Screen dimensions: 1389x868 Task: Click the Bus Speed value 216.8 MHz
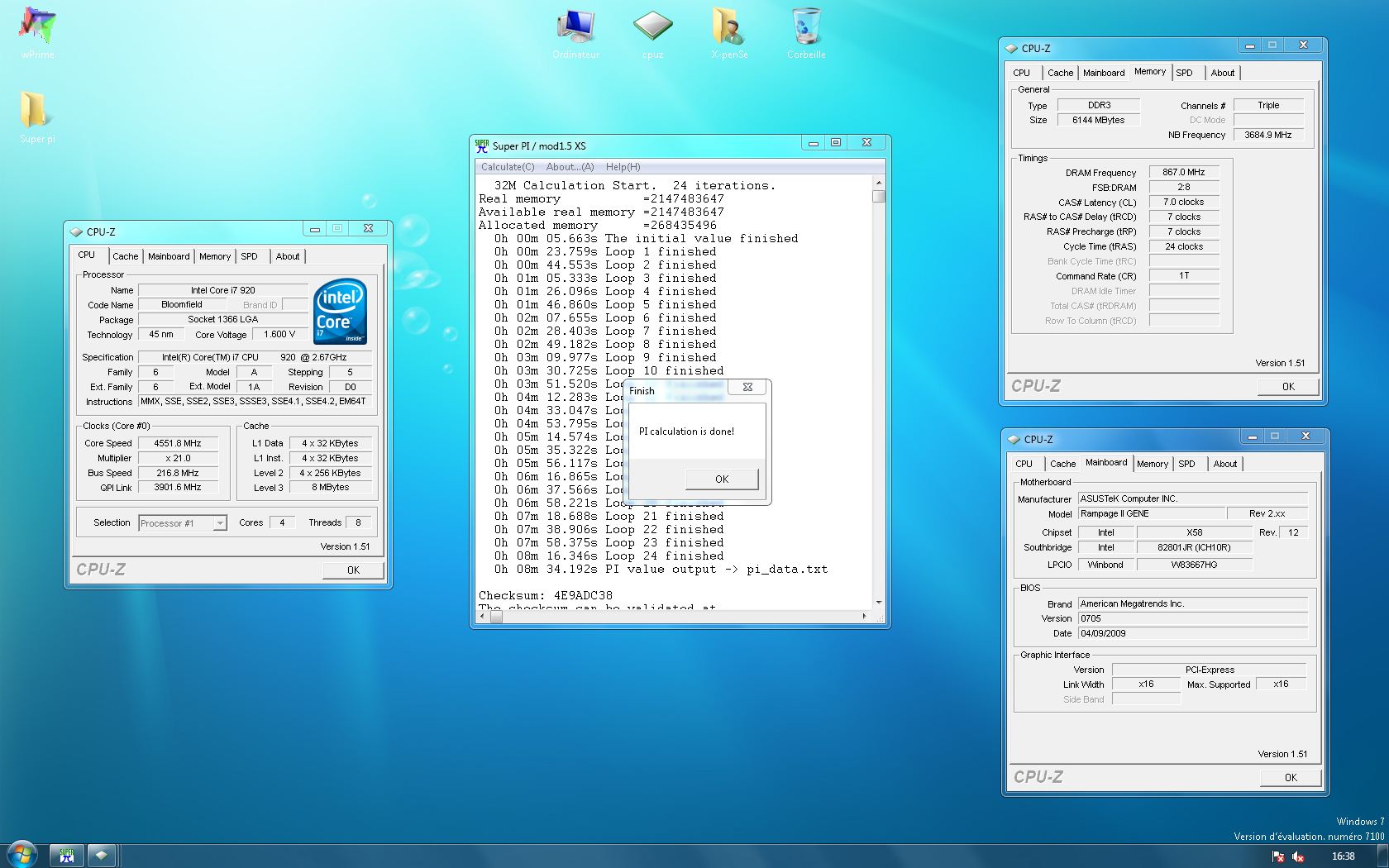(178, 473)
